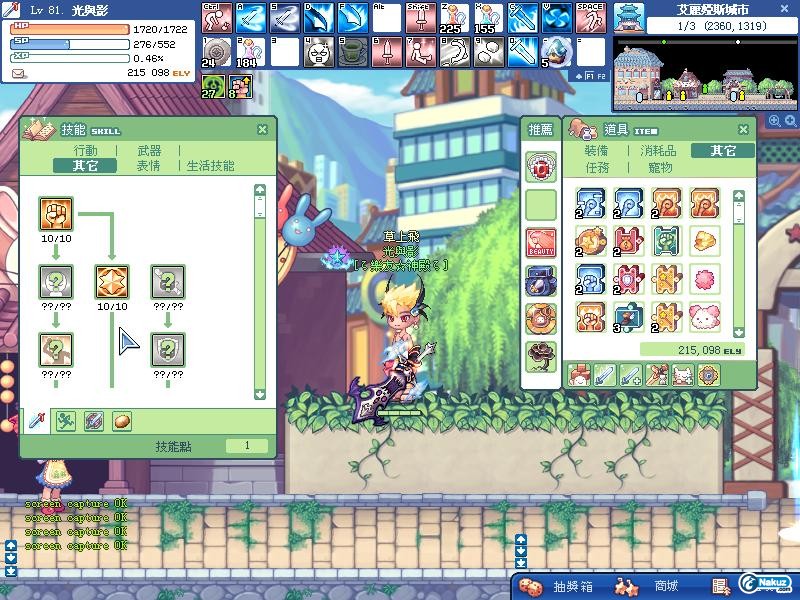
Task: Use the red potion with 225 count
Action: [455, 18]
